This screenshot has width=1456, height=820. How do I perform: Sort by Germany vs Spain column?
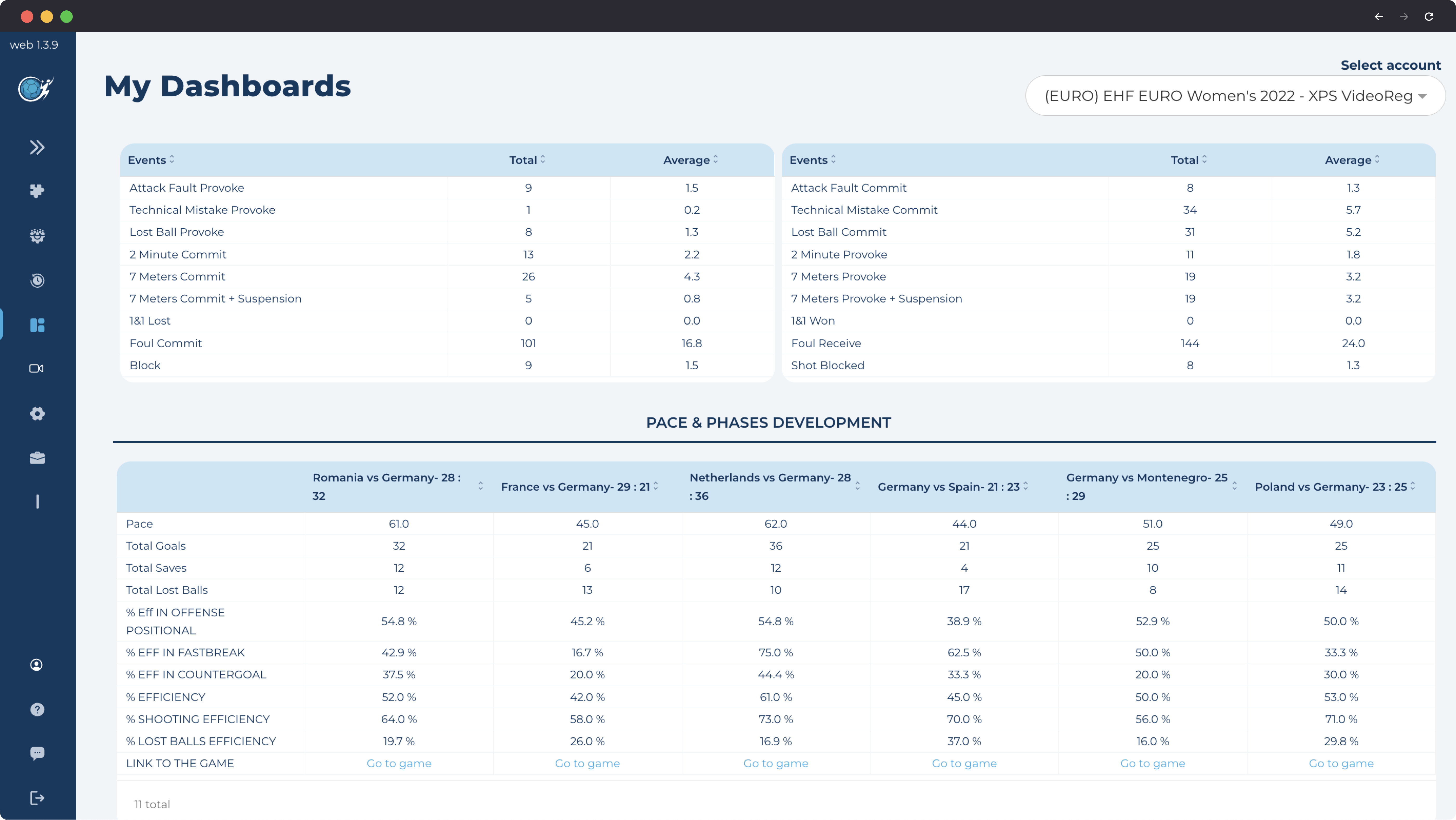click(1025, 486)
